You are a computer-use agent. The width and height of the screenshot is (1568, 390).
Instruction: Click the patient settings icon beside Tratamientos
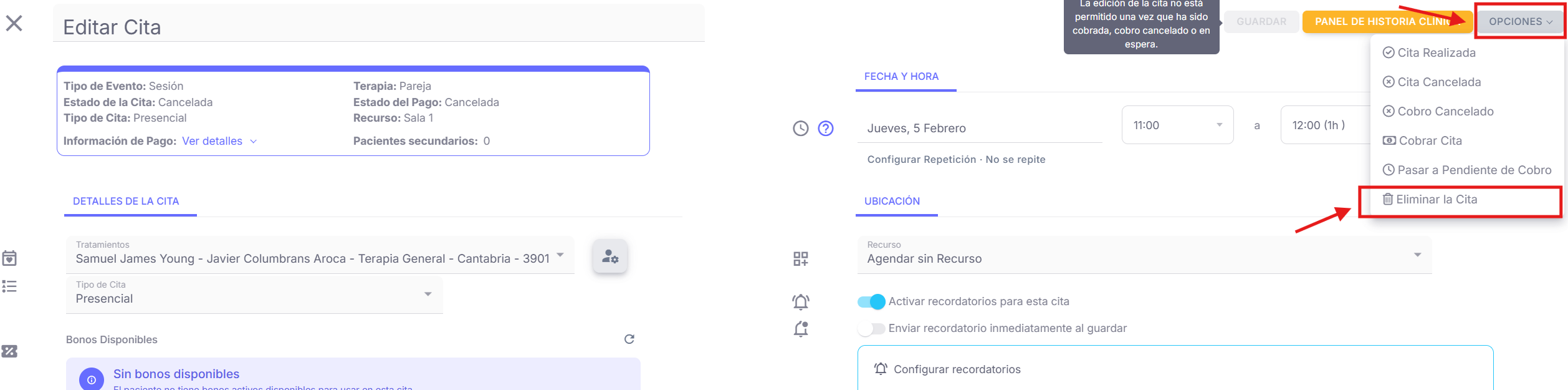click(x=611, y=256)
